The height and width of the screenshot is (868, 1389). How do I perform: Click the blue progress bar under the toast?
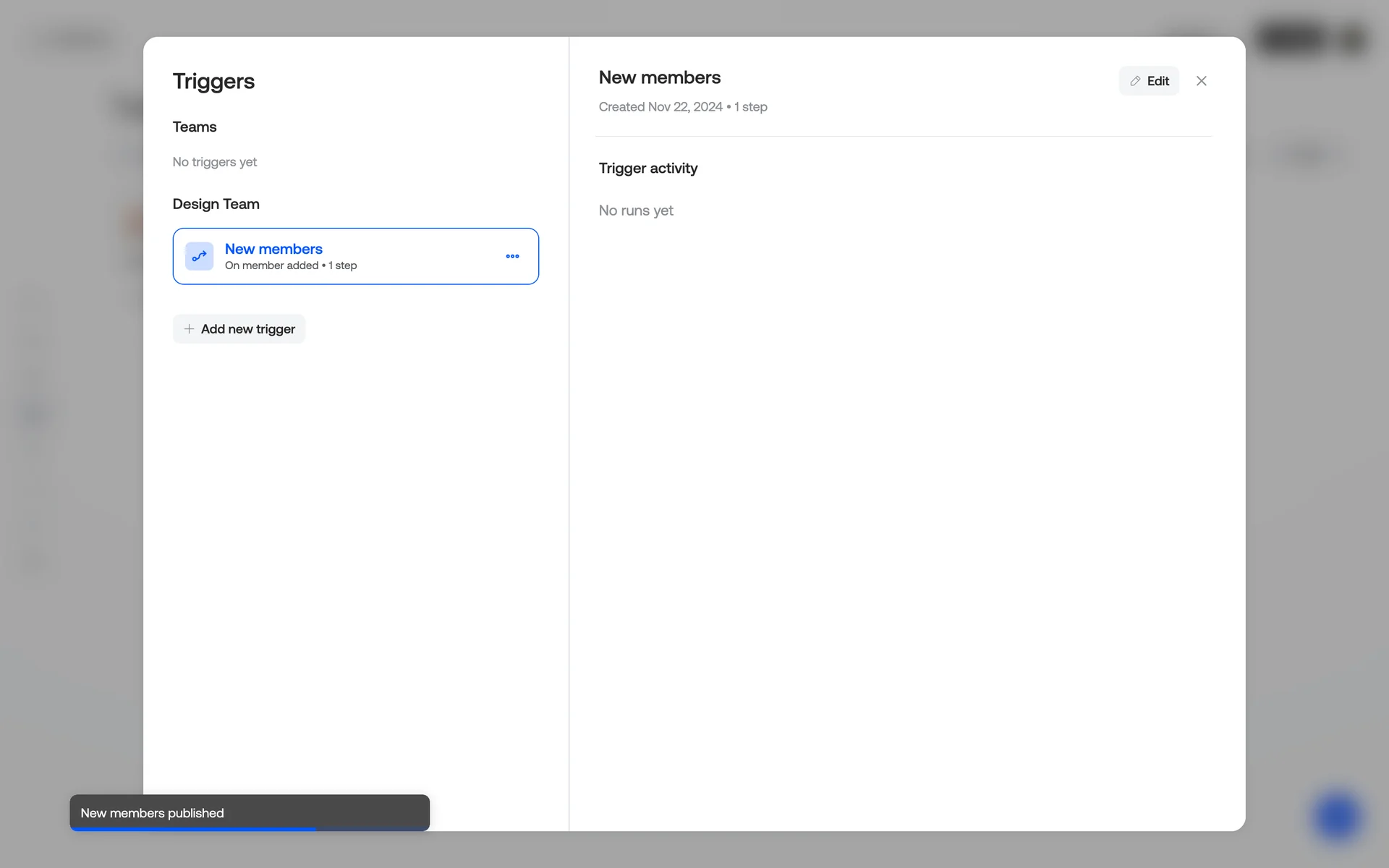(x=193, y=829)
